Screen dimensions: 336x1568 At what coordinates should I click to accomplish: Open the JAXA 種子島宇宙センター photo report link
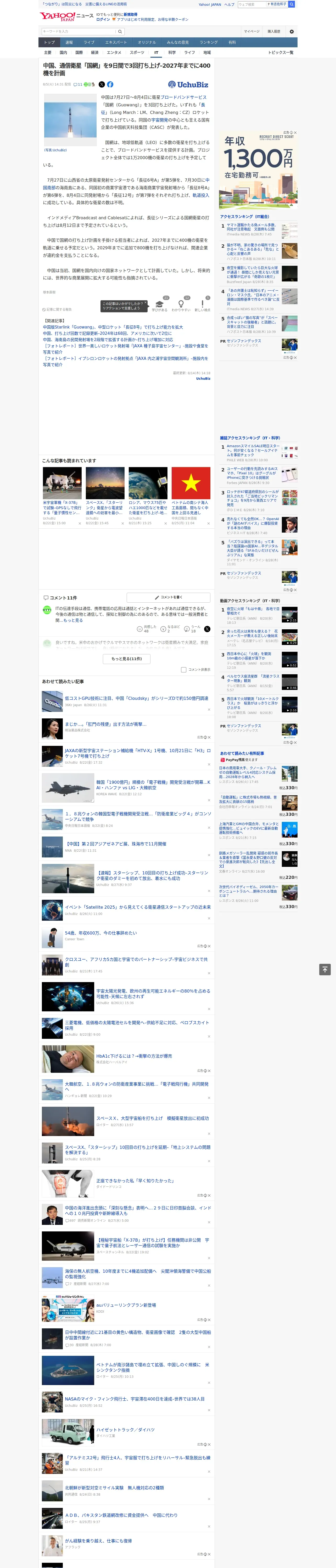[x=125, y=349]
